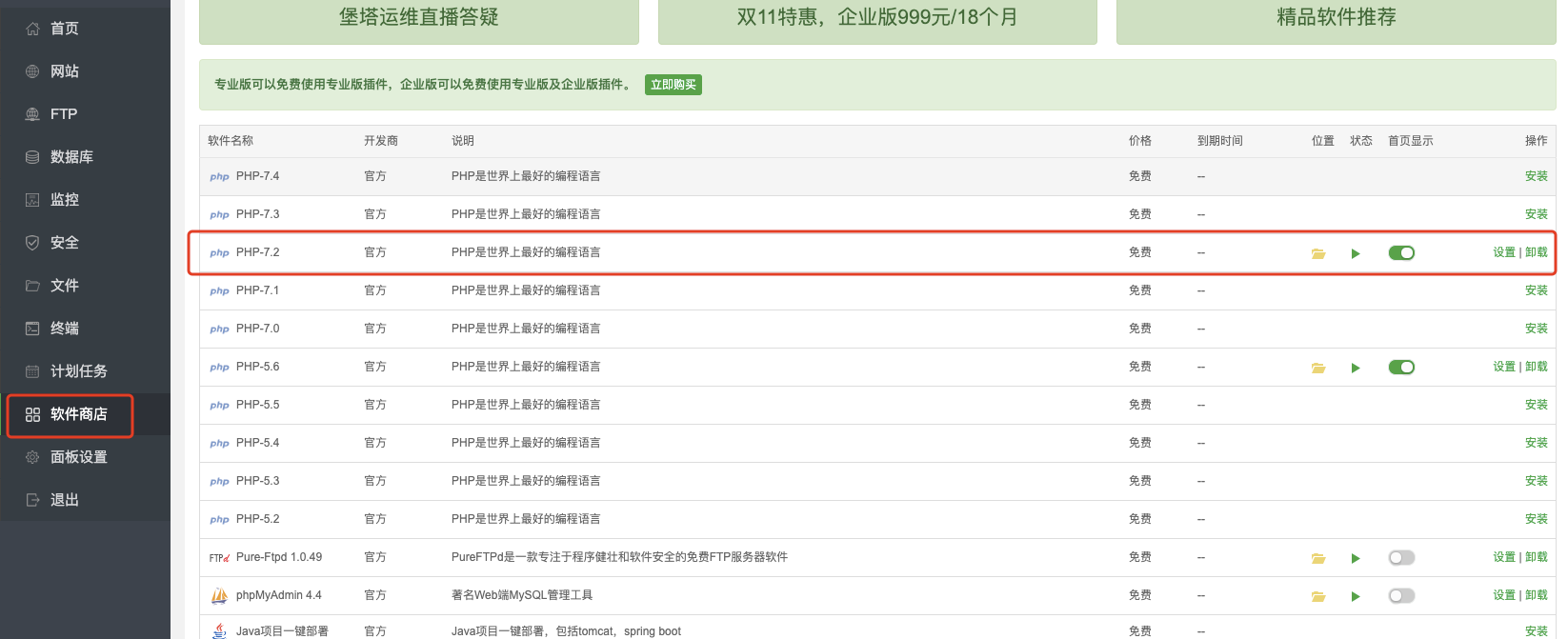Click the 退出 logout icon
This screenshot has height=639, width=1568.
(x=32, y=500)
